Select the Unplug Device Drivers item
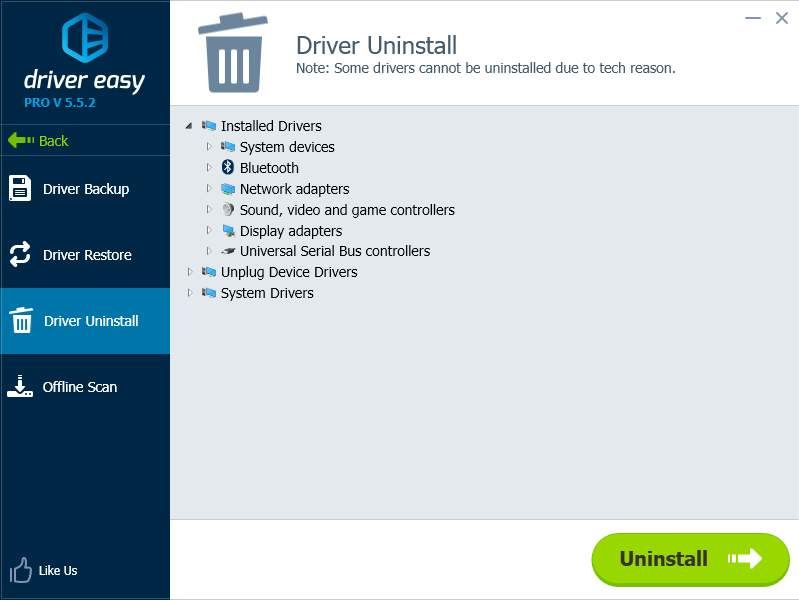 [289, 272]
